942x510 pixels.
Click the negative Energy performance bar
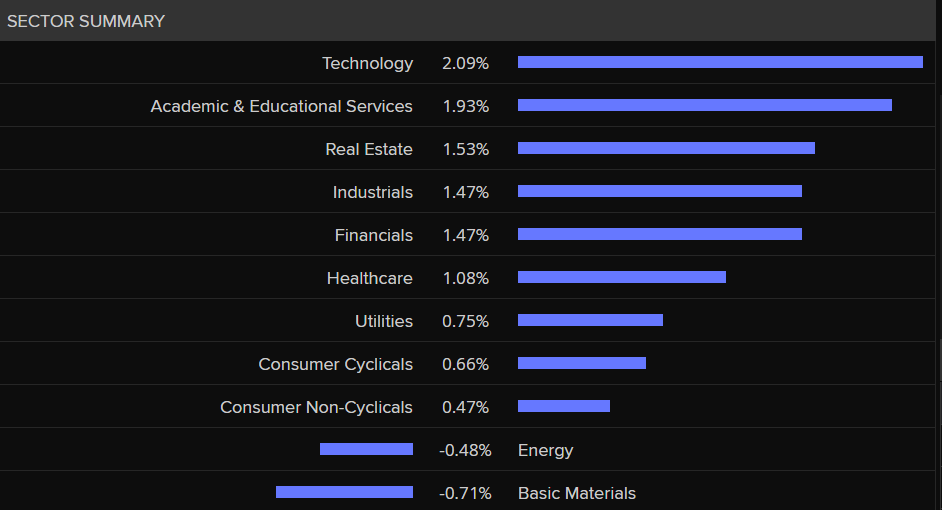point(366,449)
